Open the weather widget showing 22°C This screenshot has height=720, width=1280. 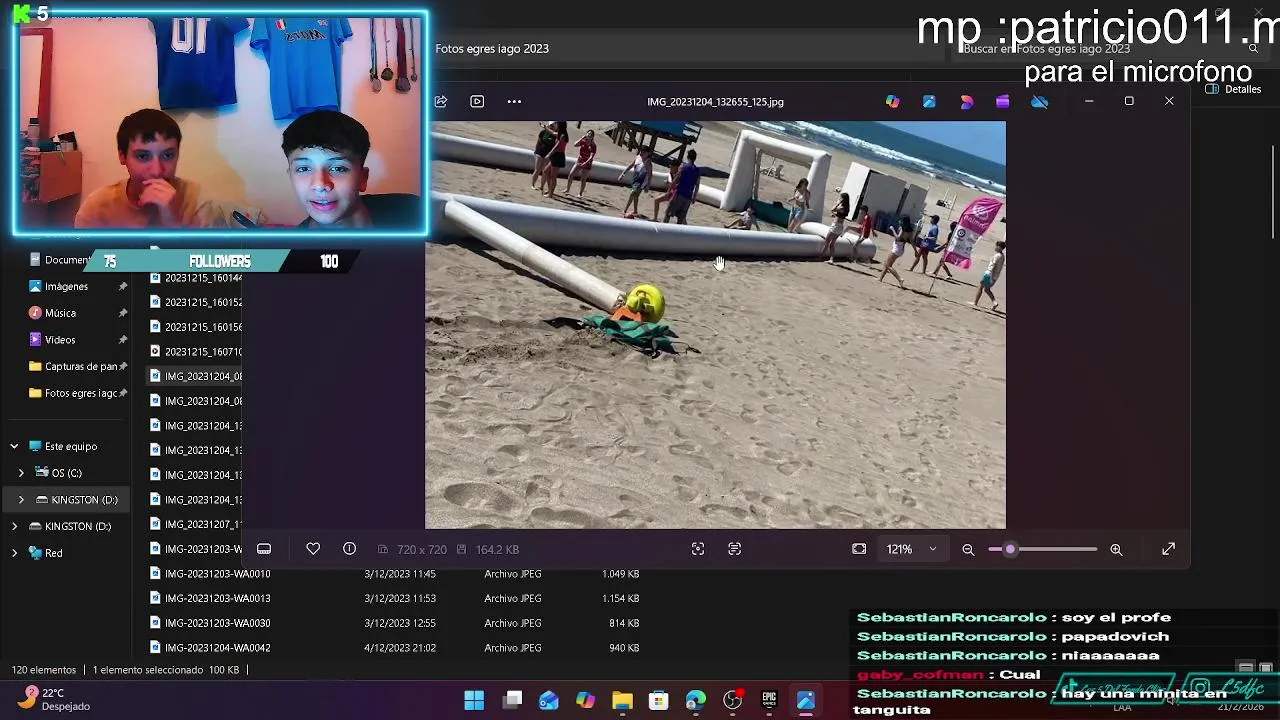[x=56, y=699]
